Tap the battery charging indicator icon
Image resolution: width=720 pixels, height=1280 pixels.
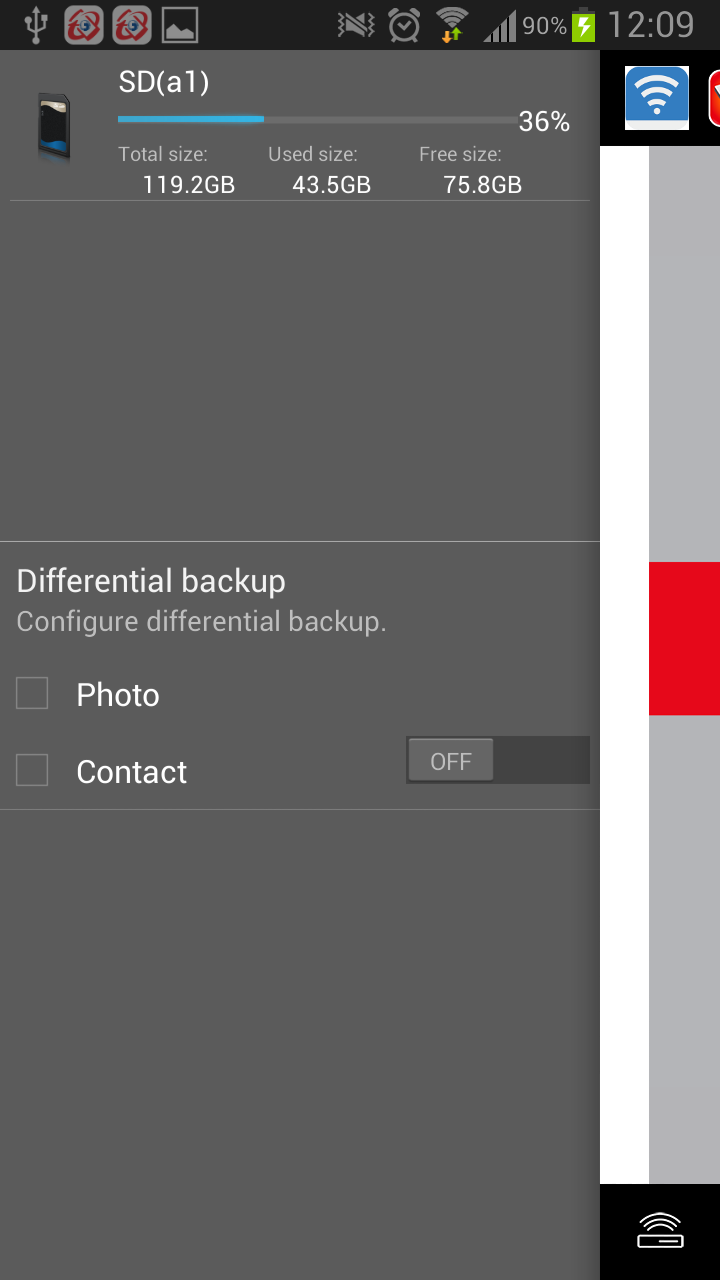coord(583,25)
